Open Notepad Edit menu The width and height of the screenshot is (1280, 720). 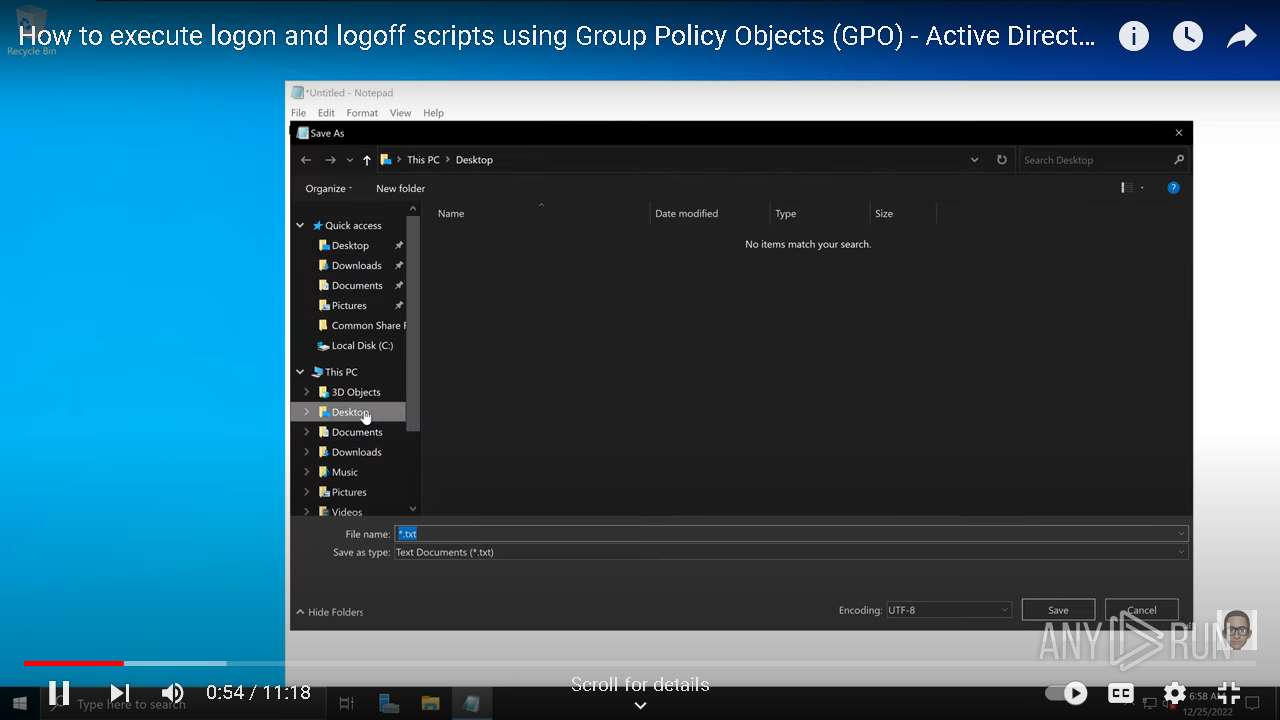326,113
